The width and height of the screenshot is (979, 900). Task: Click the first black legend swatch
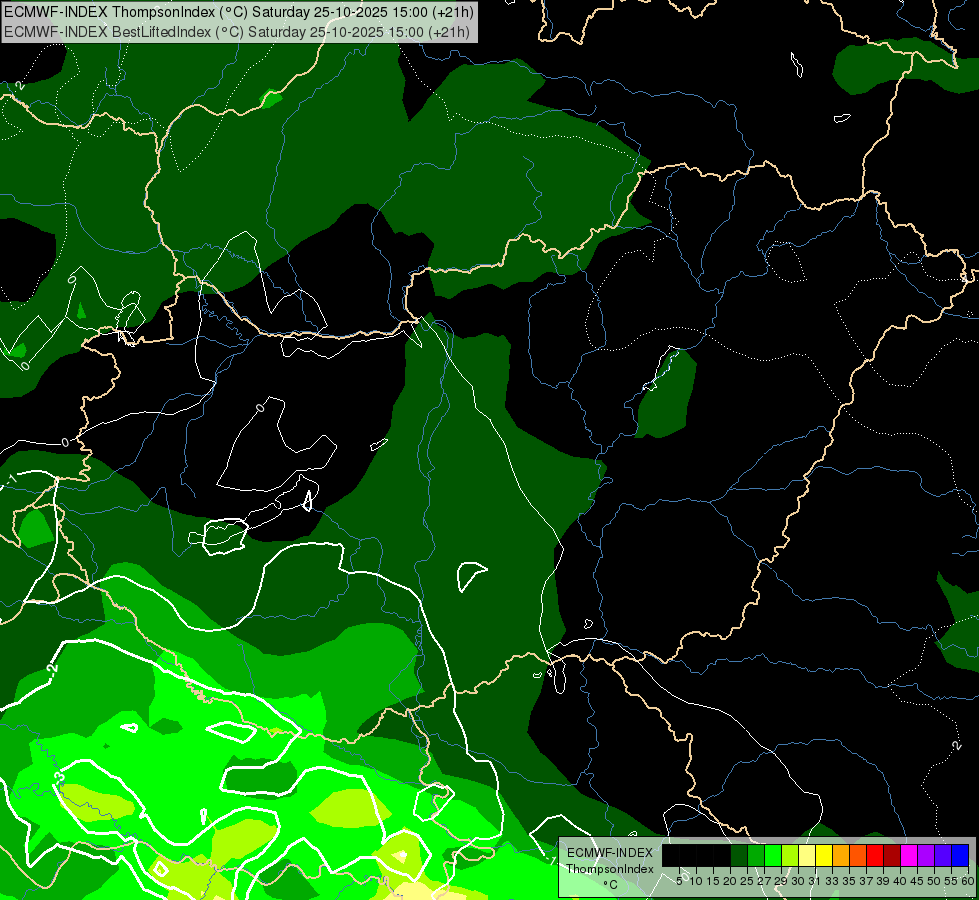click(x=671, y=855)
